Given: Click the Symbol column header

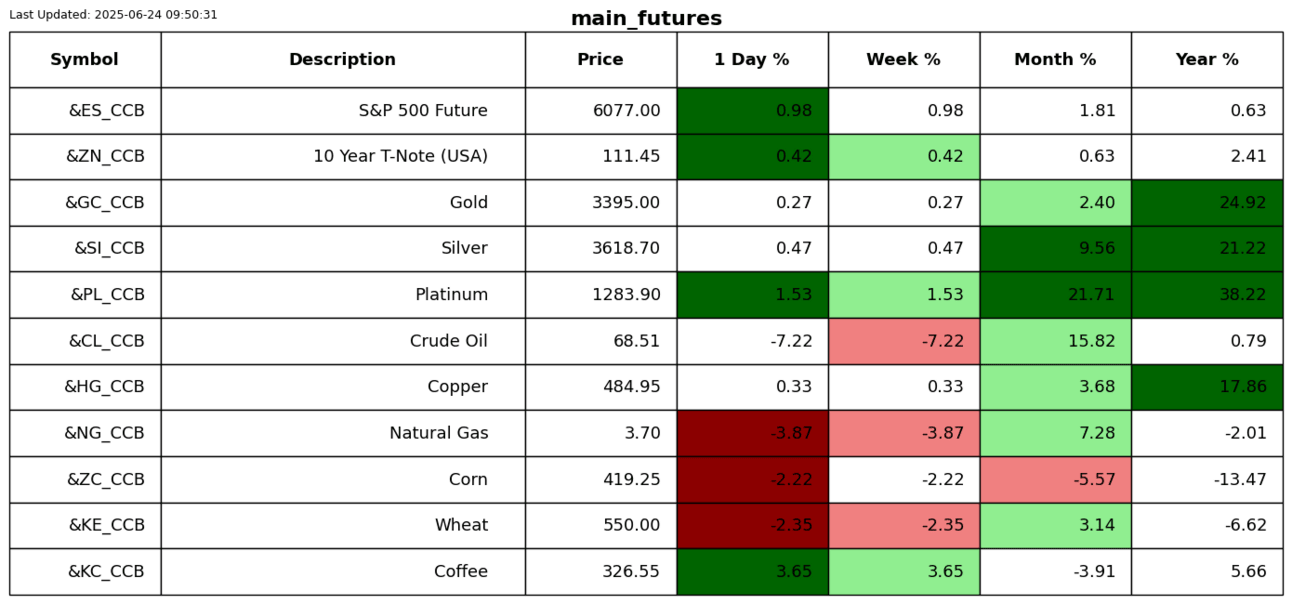Looking at the screenshot, I should pos(84,60).
